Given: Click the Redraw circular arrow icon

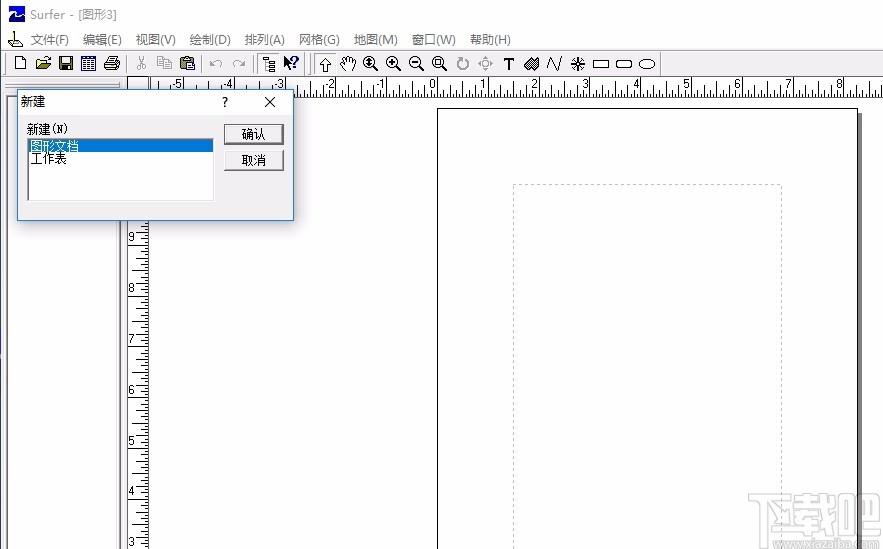Looking at the screenshot, I should [463, 64].
